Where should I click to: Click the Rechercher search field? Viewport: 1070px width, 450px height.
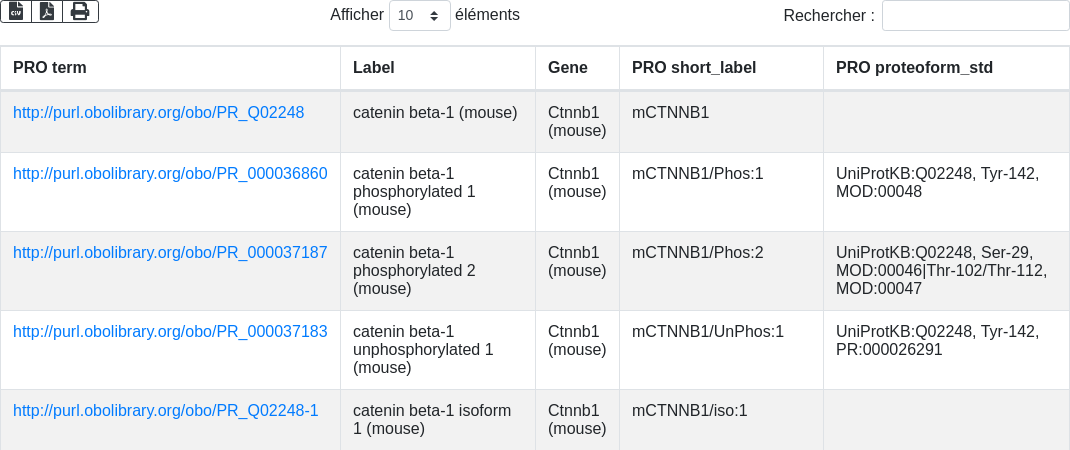point(975,16)
